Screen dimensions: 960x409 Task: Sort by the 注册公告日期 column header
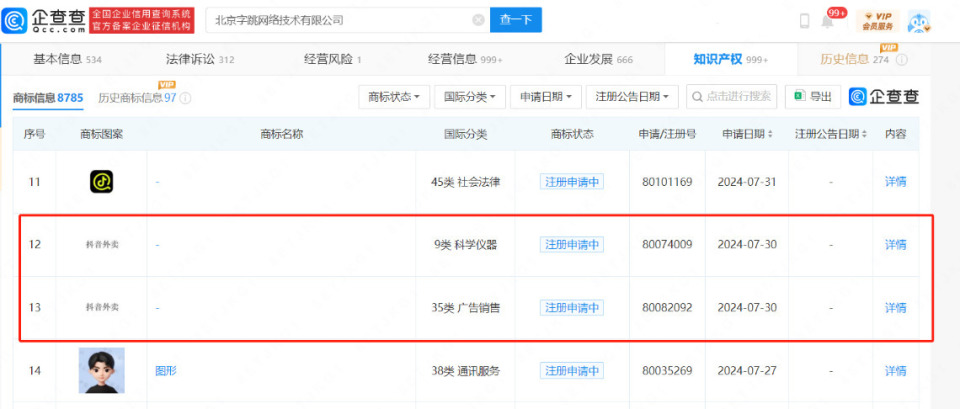pyautogui.click(x=831, y=134)
